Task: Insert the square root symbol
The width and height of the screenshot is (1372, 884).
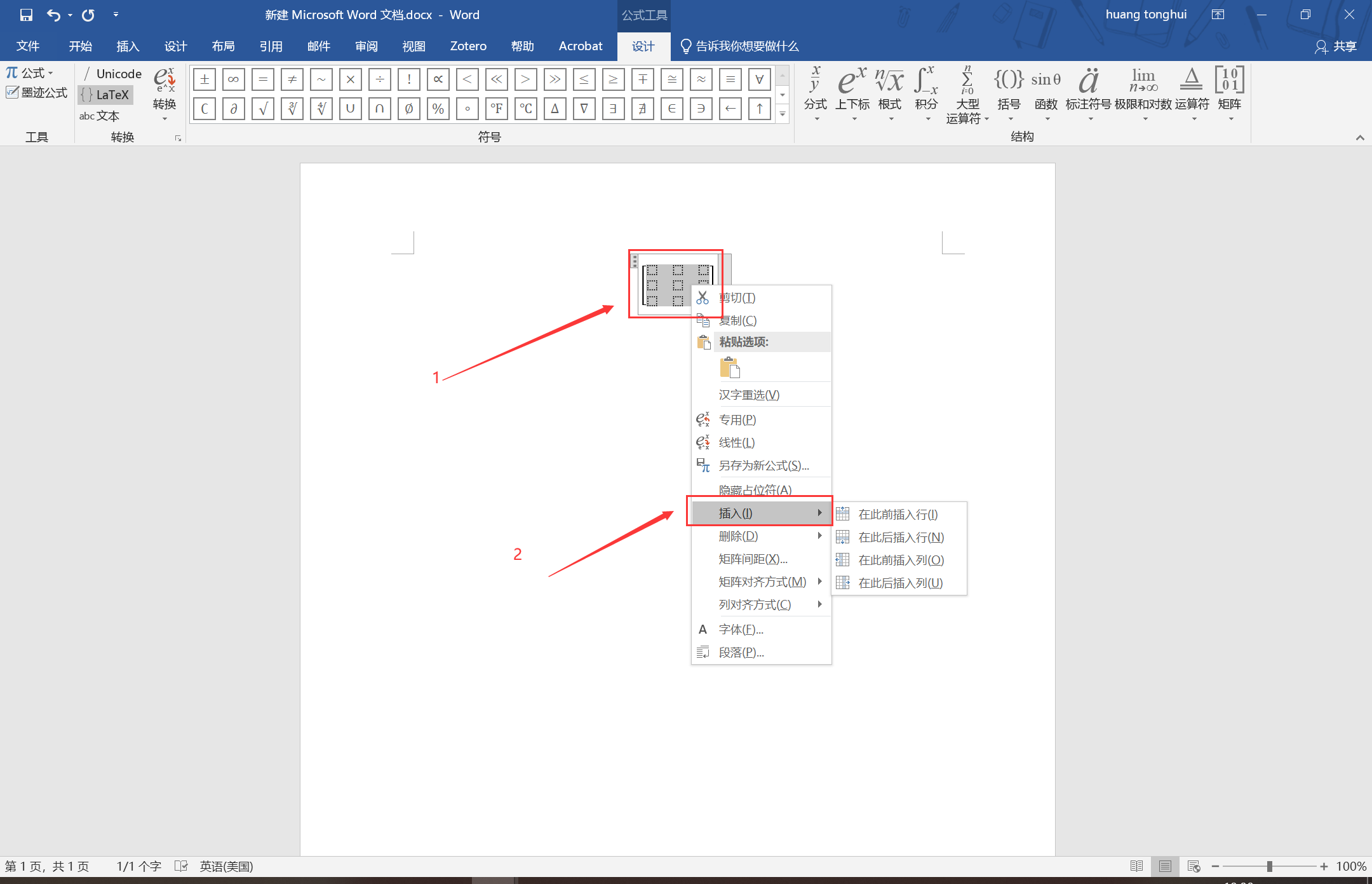Action: click(x=262, y=109)
